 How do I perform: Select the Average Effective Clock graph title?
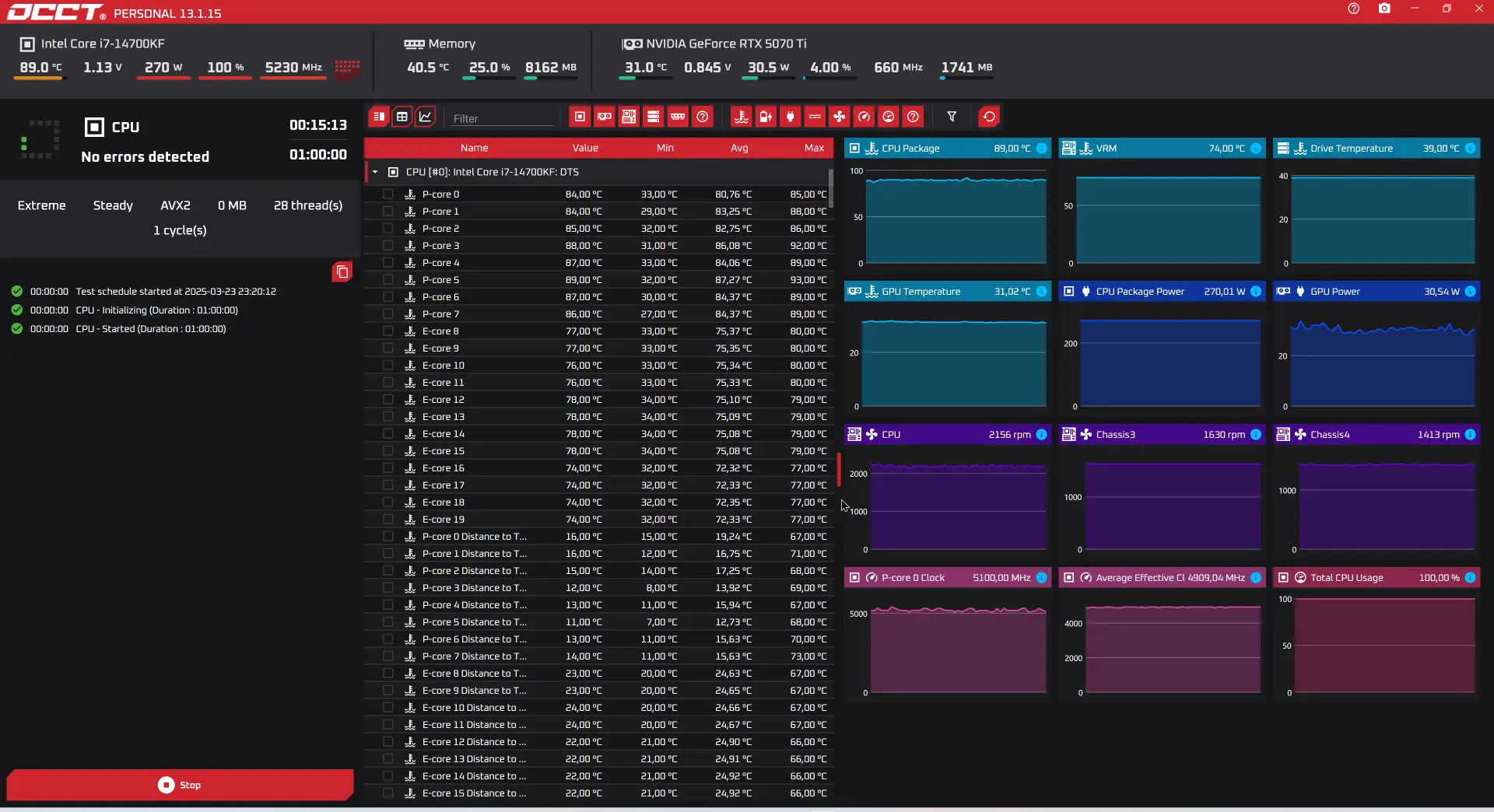click(1140, 578)
